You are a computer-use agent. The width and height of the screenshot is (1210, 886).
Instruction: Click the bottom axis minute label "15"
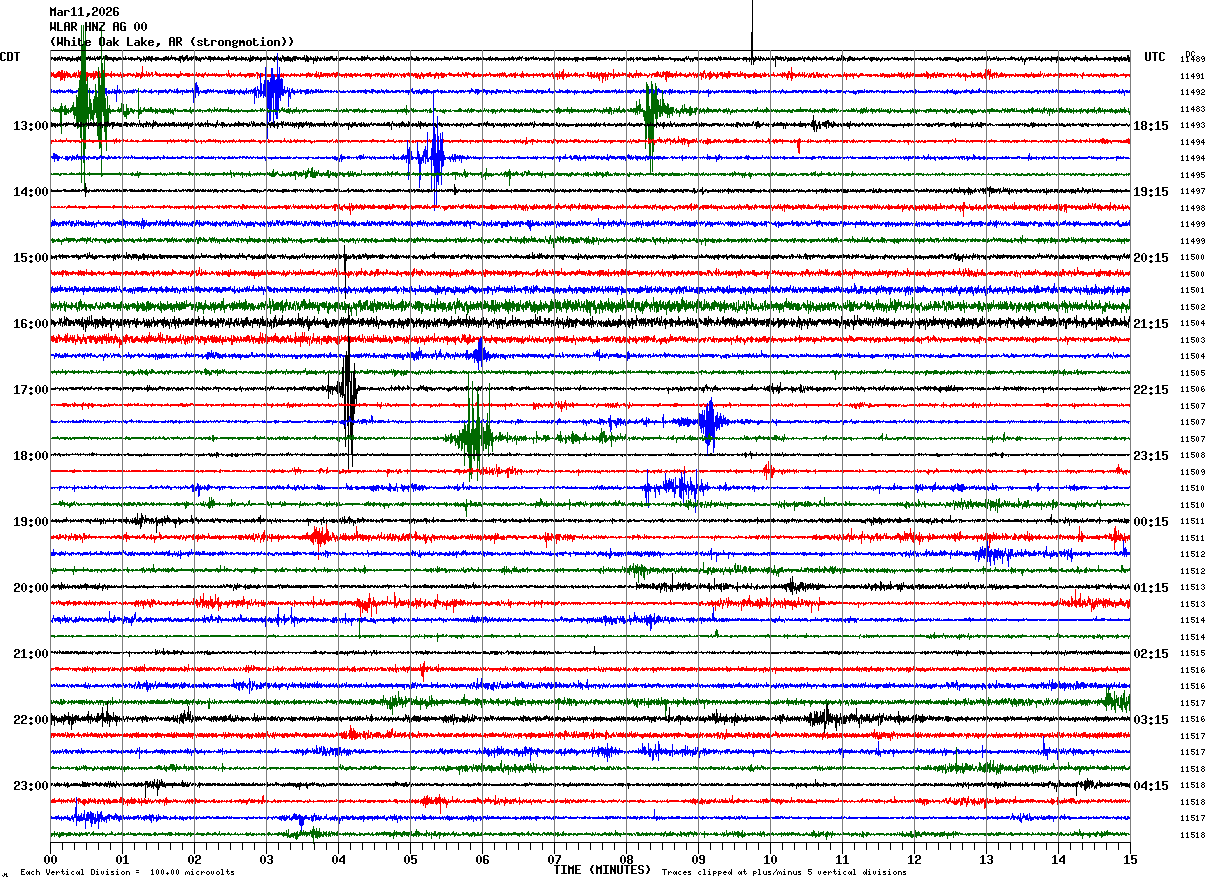coord(1130,859)
